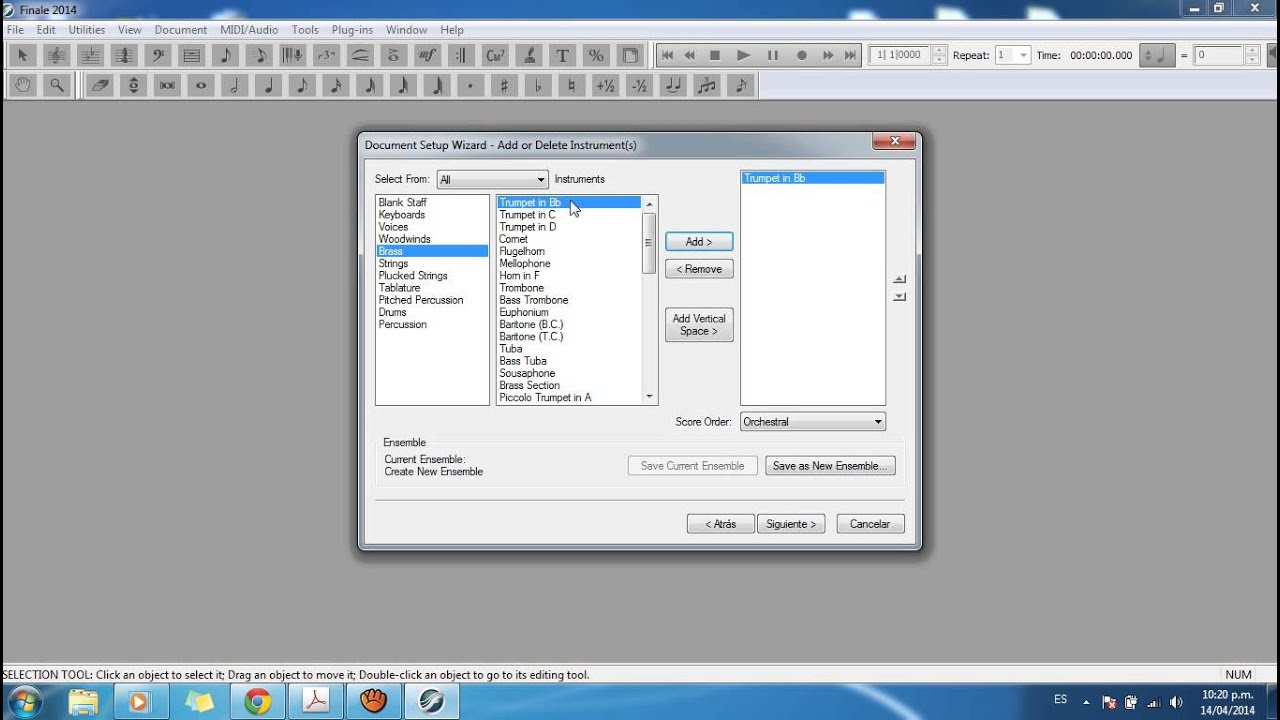
Task: Select the Sharp accidental tool
Action: pyautogui.click(x=504, y=86)
